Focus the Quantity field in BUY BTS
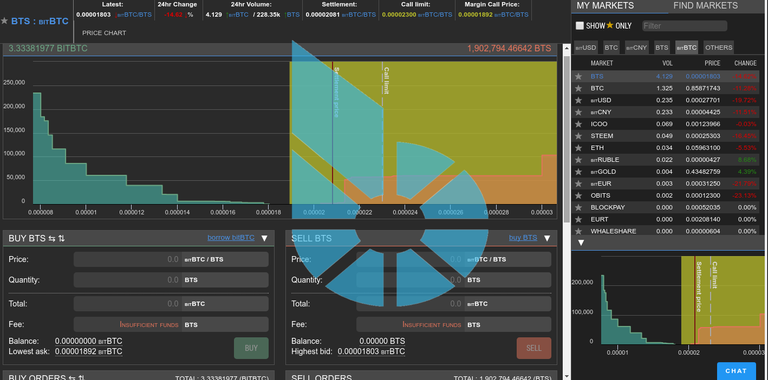This screenshot has width=768, height=380. (127, 280)
